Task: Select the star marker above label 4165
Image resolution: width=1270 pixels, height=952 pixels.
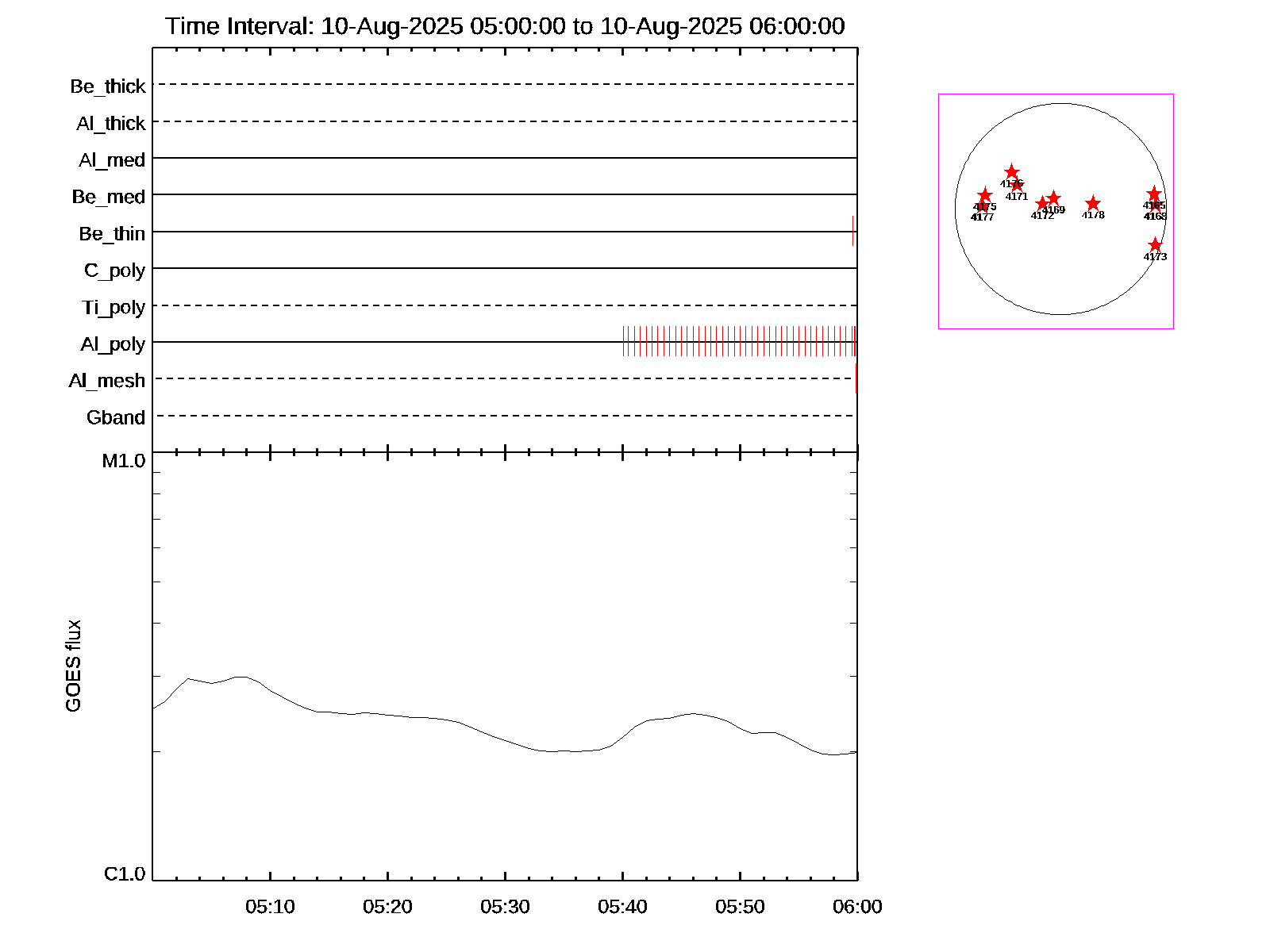Action: coord(1154,194)
